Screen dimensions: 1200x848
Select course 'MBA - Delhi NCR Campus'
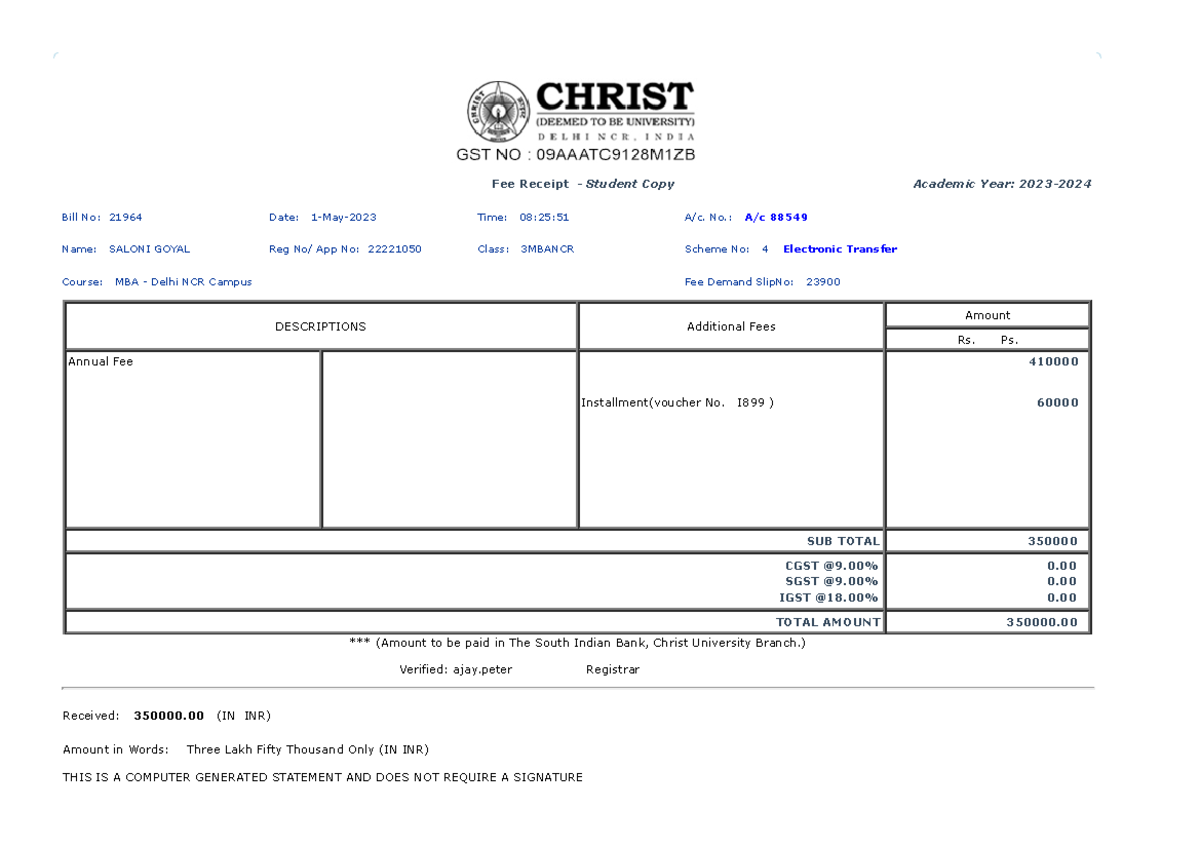(x=184, y=282)
